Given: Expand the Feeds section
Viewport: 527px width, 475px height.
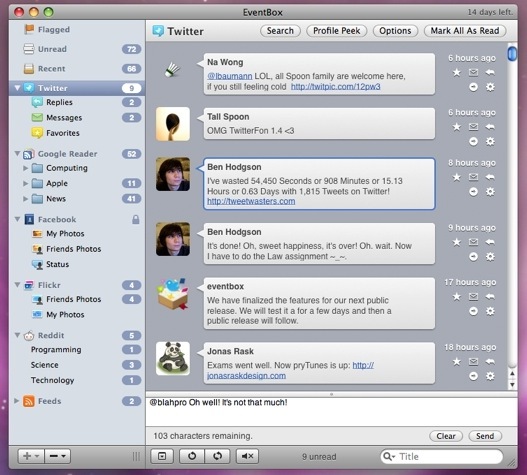Looking at the screenshot, I should tap(16, 401).
